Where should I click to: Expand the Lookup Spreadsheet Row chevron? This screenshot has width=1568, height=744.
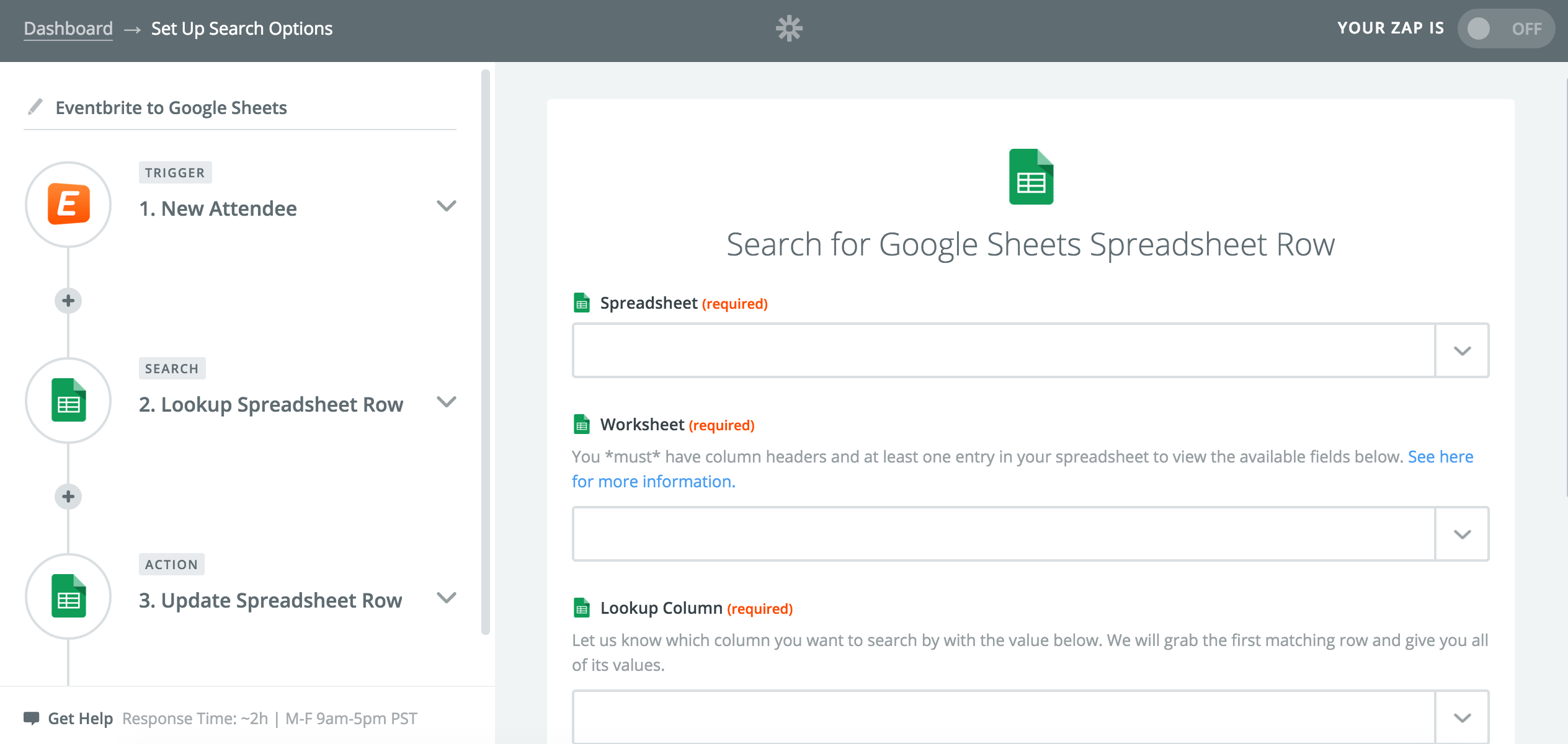(446, 402)
